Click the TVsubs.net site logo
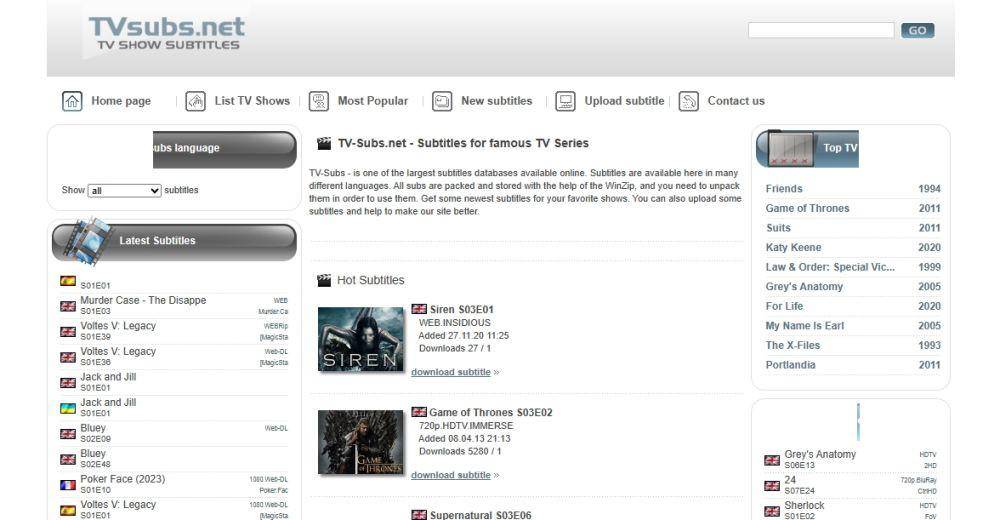Screen dimensions: 1000x520 coord(166,33)
